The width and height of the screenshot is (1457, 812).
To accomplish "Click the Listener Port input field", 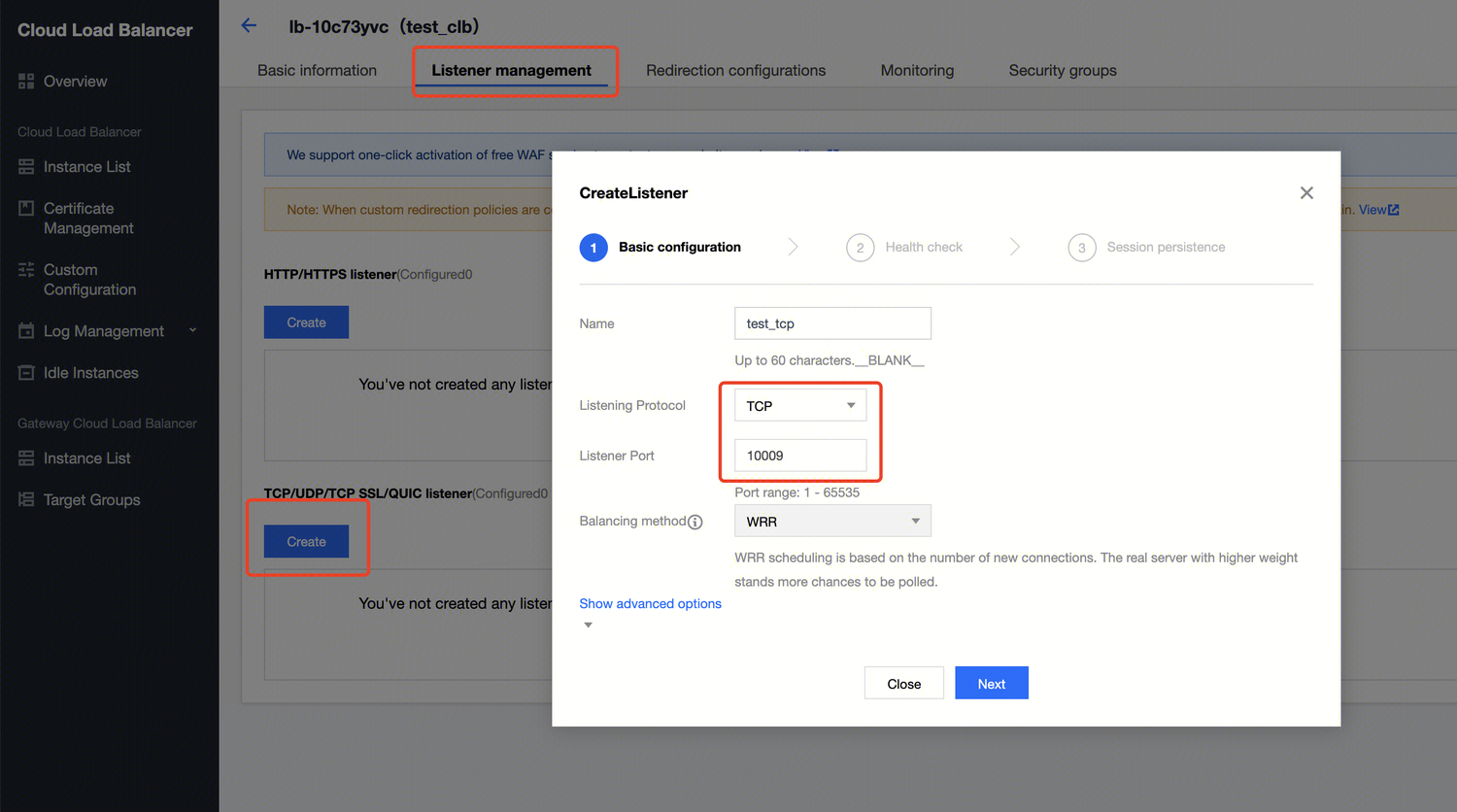I will [799, 456].
